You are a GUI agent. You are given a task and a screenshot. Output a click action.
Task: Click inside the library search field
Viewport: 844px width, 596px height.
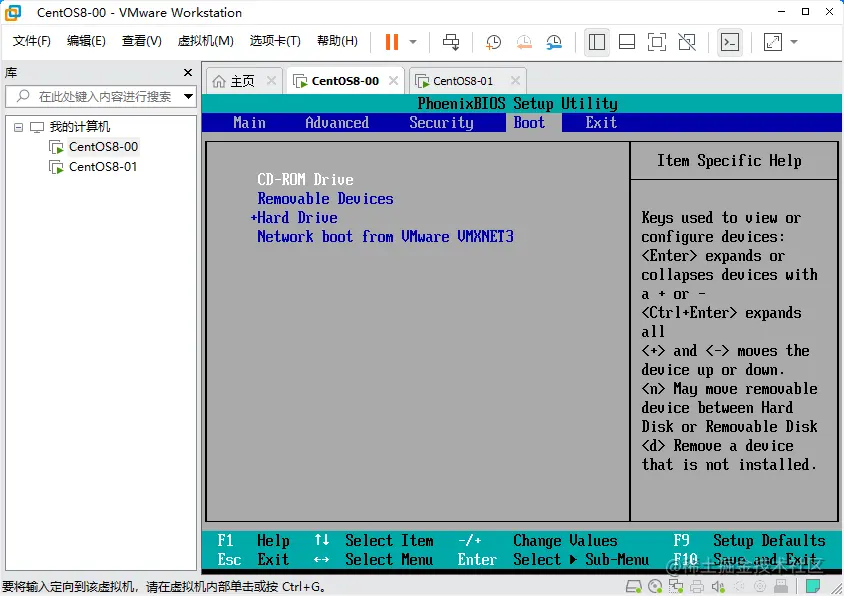click(100, 97)
